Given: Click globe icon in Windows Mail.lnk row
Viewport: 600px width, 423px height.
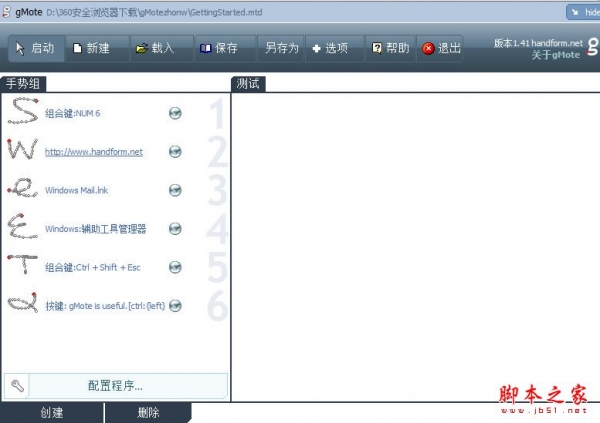Looking at the screenshot, I should pyautogui.click(x=175, y=190).
